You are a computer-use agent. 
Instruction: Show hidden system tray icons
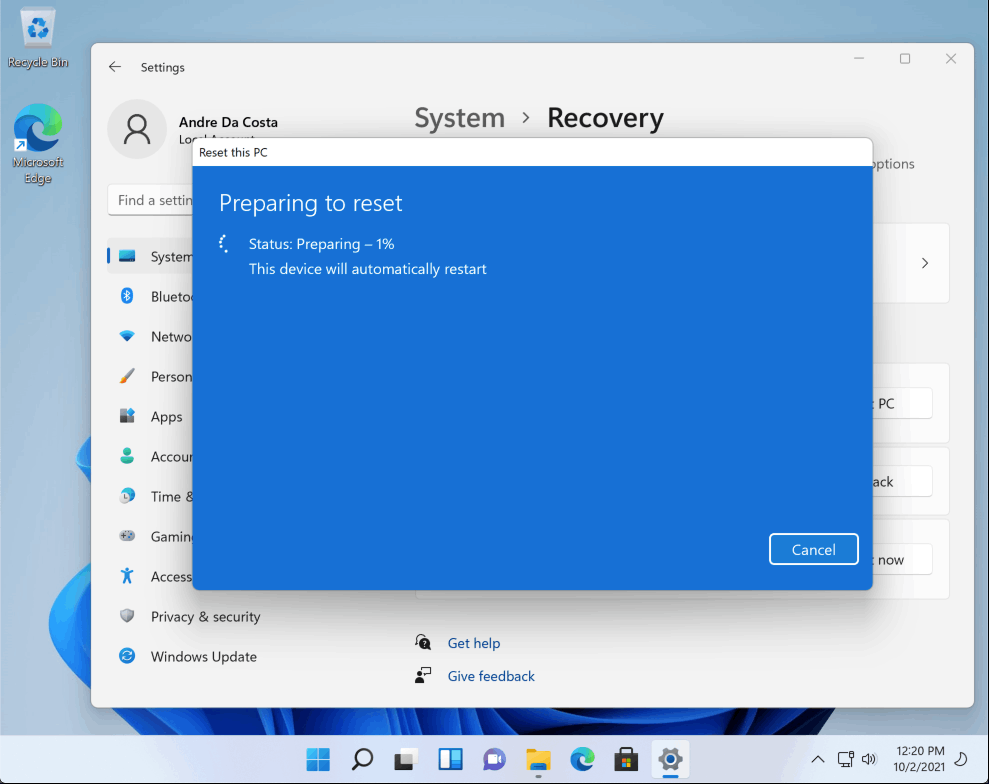coord(817,759)
